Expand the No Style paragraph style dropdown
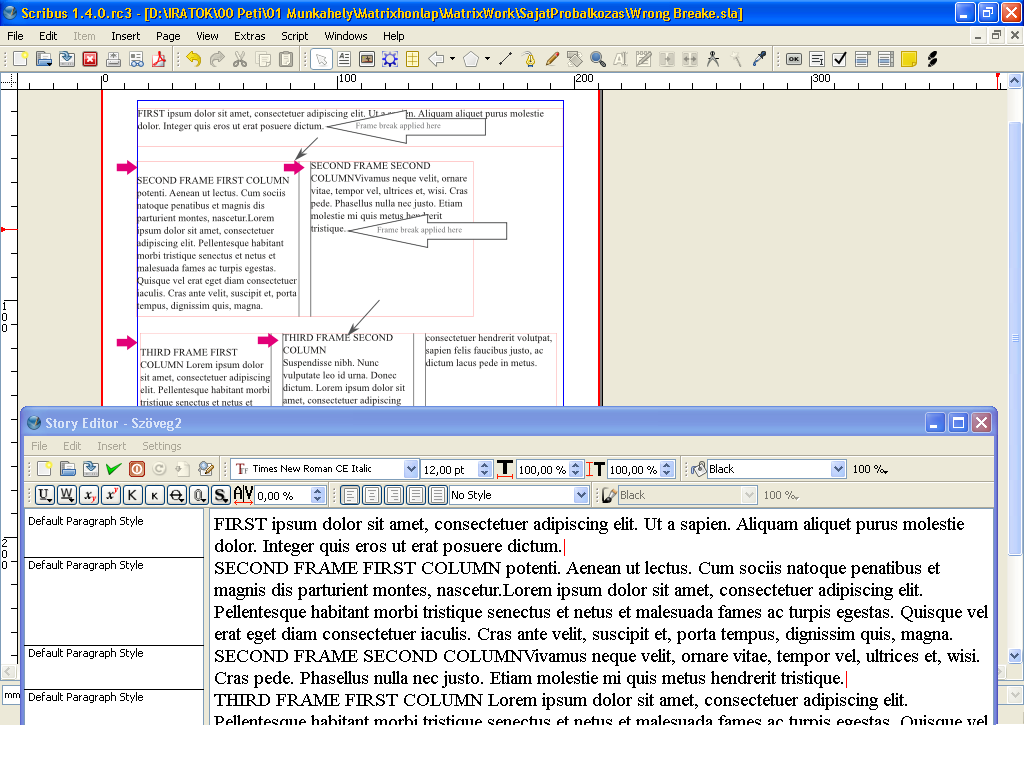 coord(581,495)
